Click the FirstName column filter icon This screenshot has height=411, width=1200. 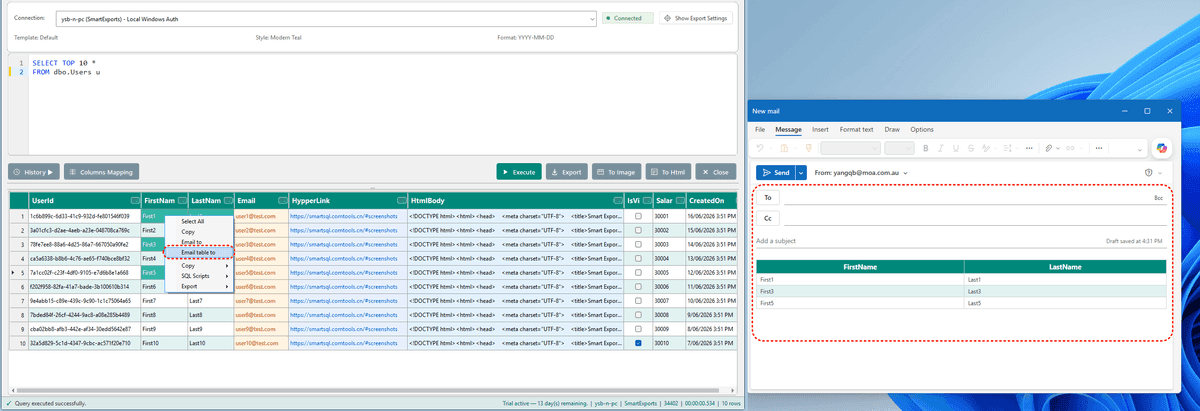[x=182, y=200]
